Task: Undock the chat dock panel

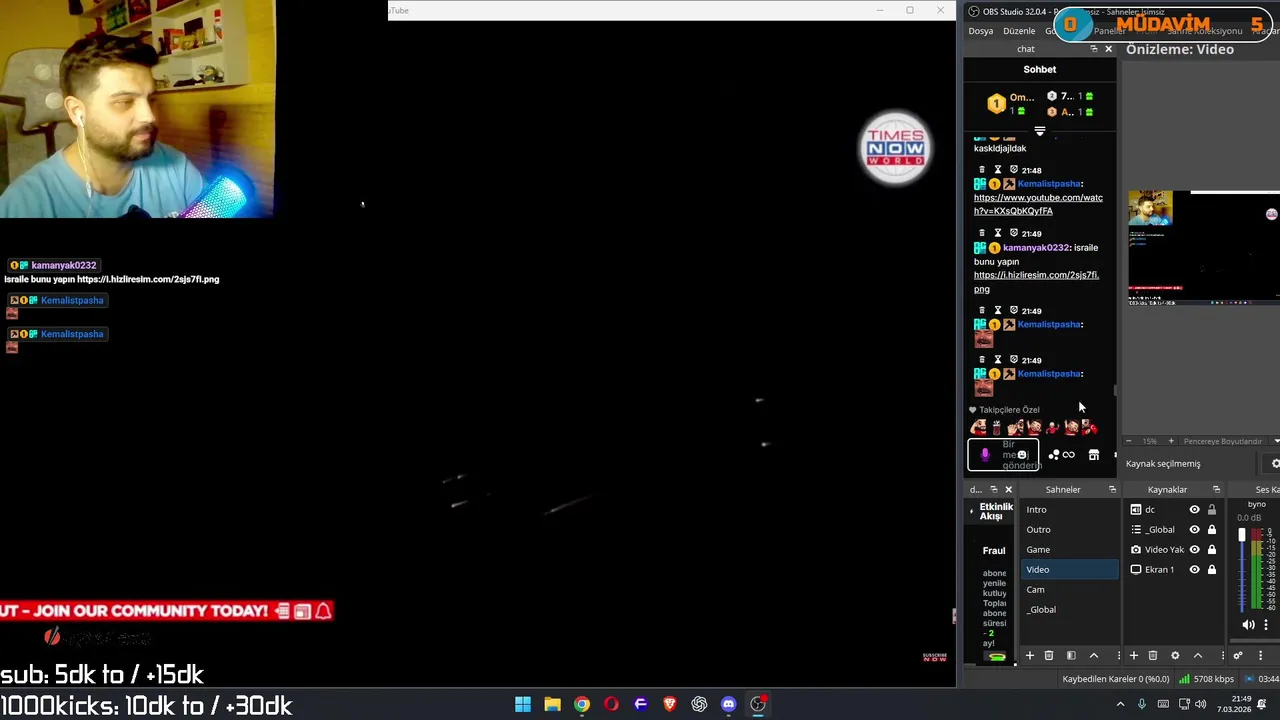Action: tap(1093, 49)
